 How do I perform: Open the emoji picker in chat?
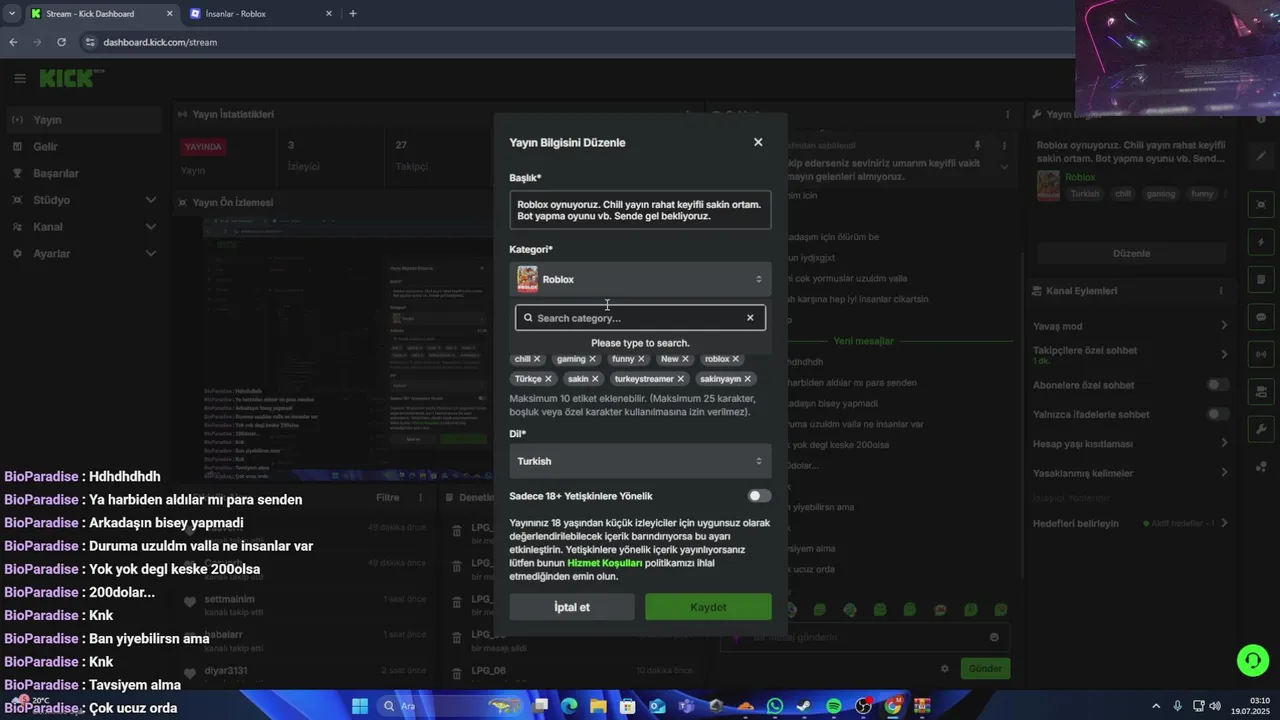994,637
